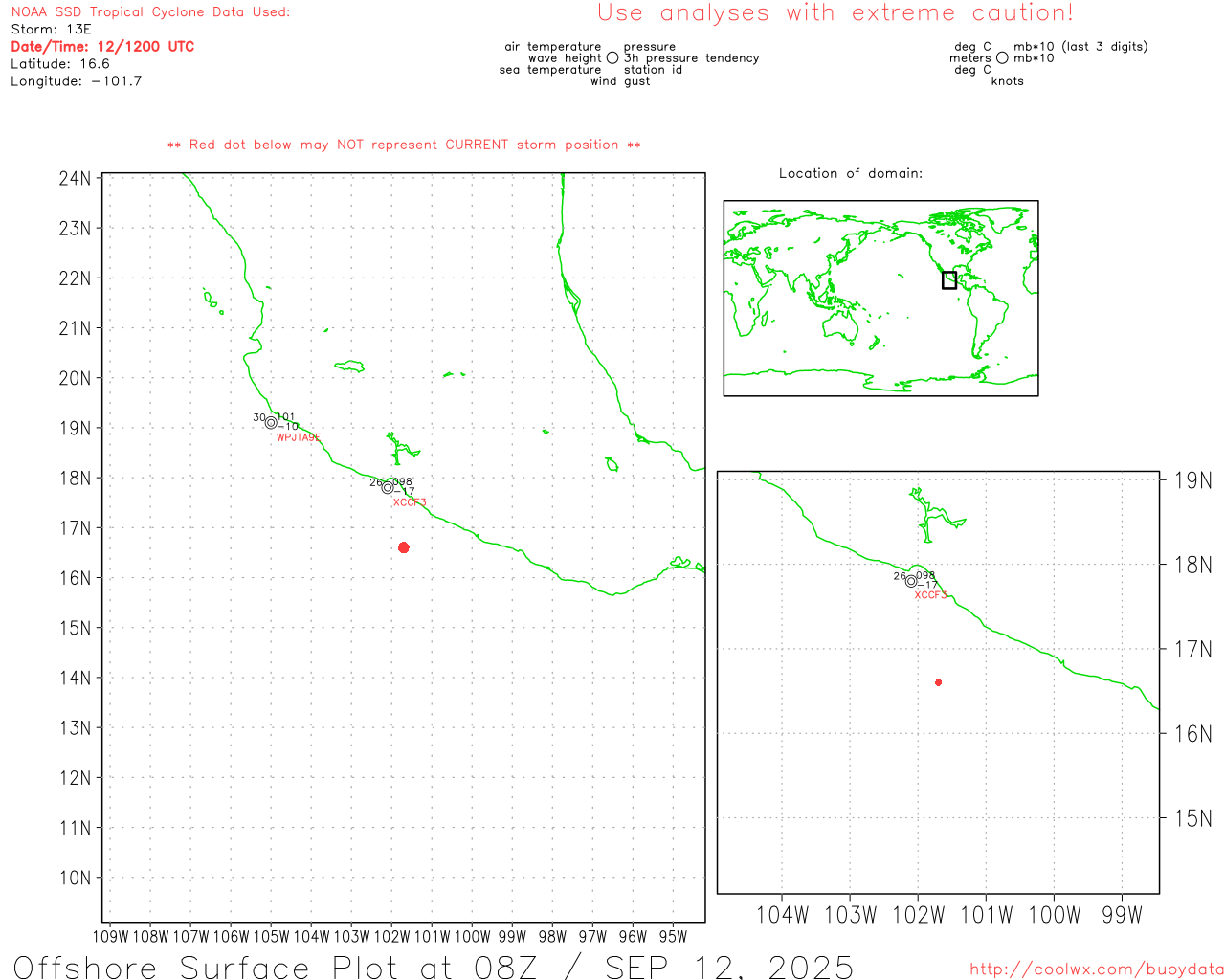This screenshot has width=1225, height=980.
Task: Click the '109W' longitude axis label
Action: tap(111, 937)
